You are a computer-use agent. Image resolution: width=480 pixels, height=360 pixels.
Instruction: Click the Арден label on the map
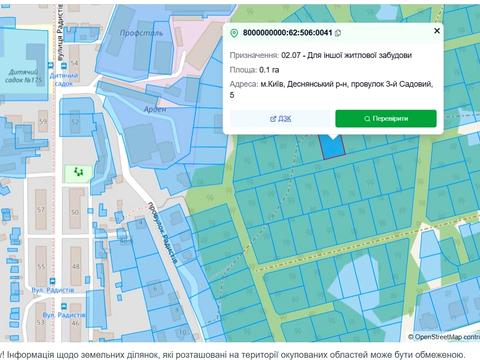[155, 109]
